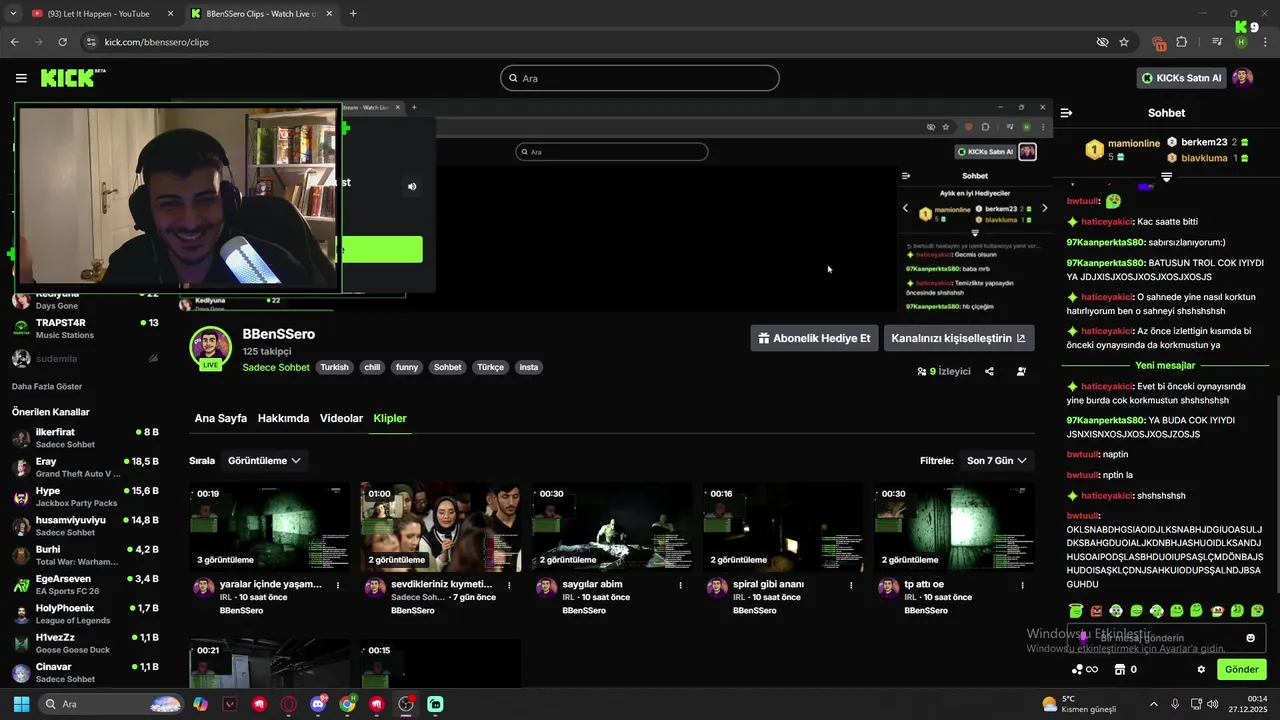1280x720 pixels.
Task: Select the angry red emote in chat bar
Action: click(1096, 610)
